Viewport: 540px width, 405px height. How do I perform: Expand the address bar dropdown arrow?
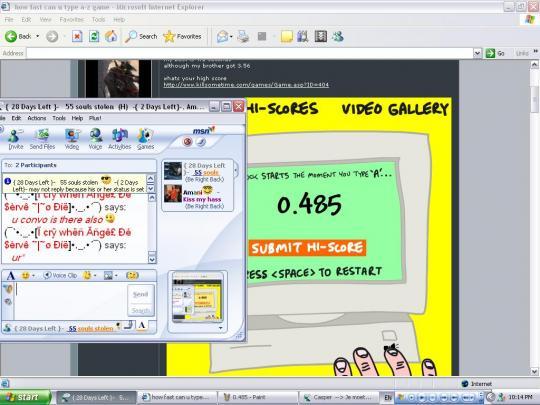pos(477,53)
